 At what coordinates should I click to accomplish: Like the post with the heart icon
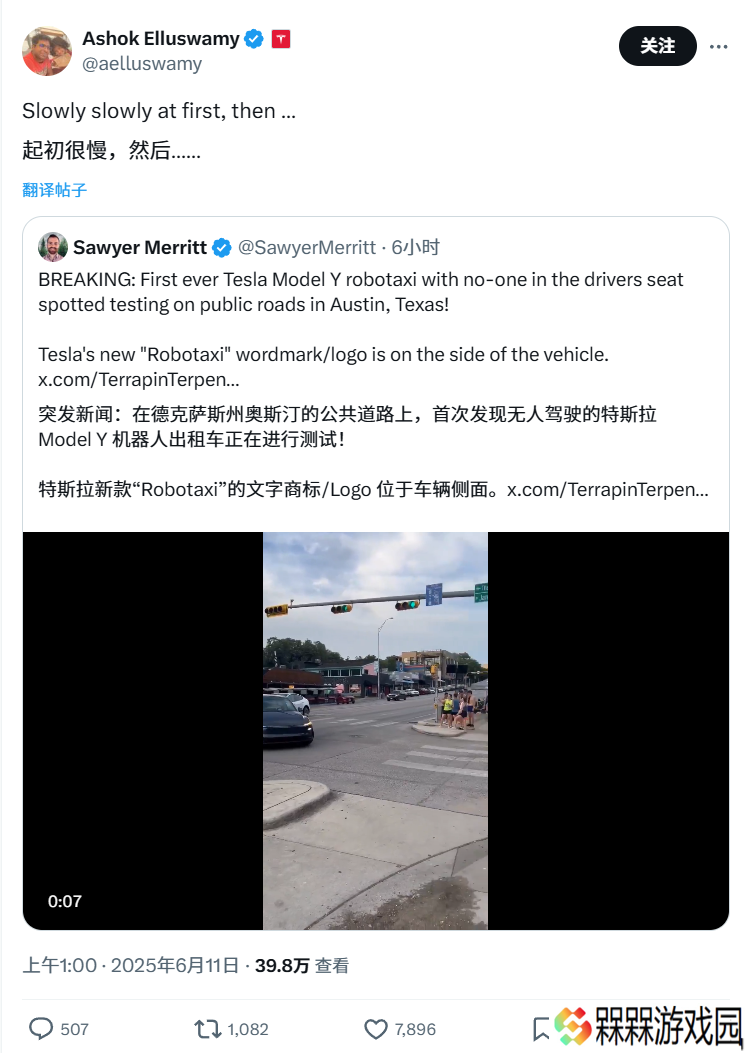tap(376, 1029)
